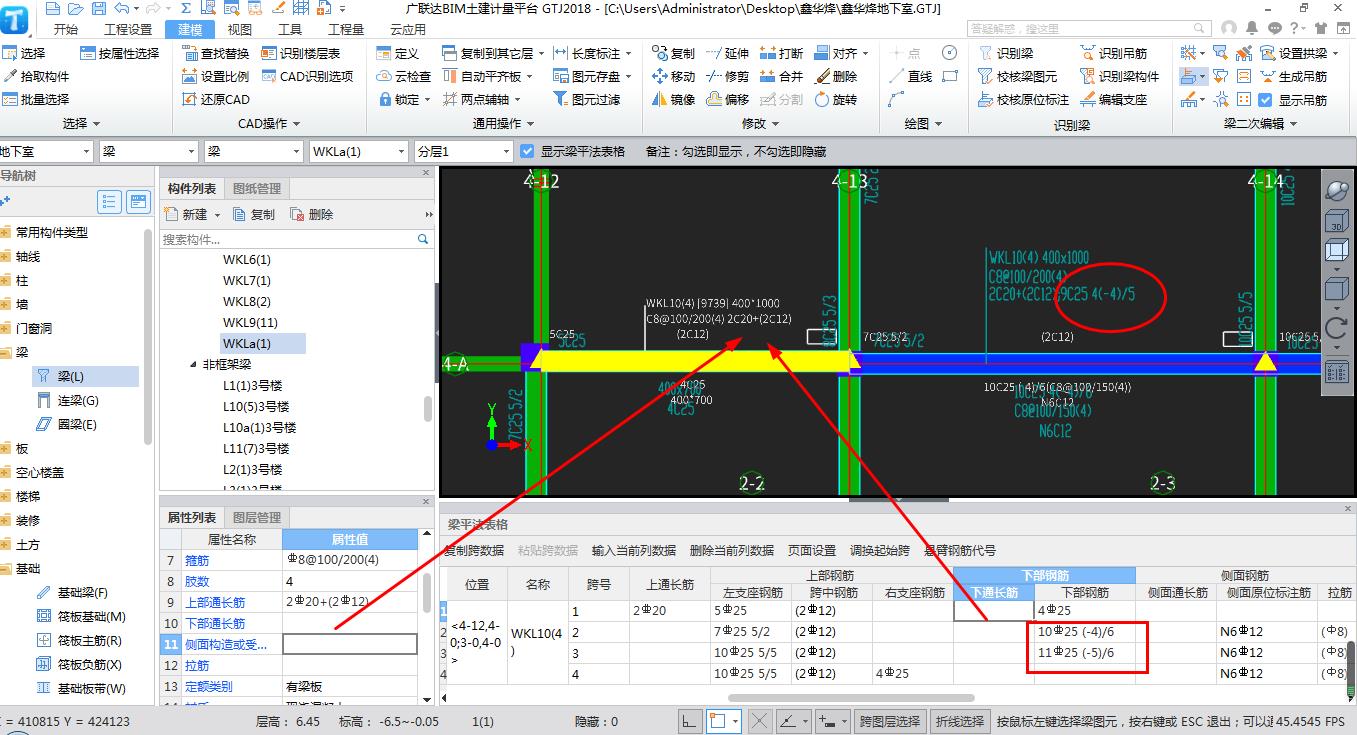Click 删除当前列数据 button

[x=732, y=550]
